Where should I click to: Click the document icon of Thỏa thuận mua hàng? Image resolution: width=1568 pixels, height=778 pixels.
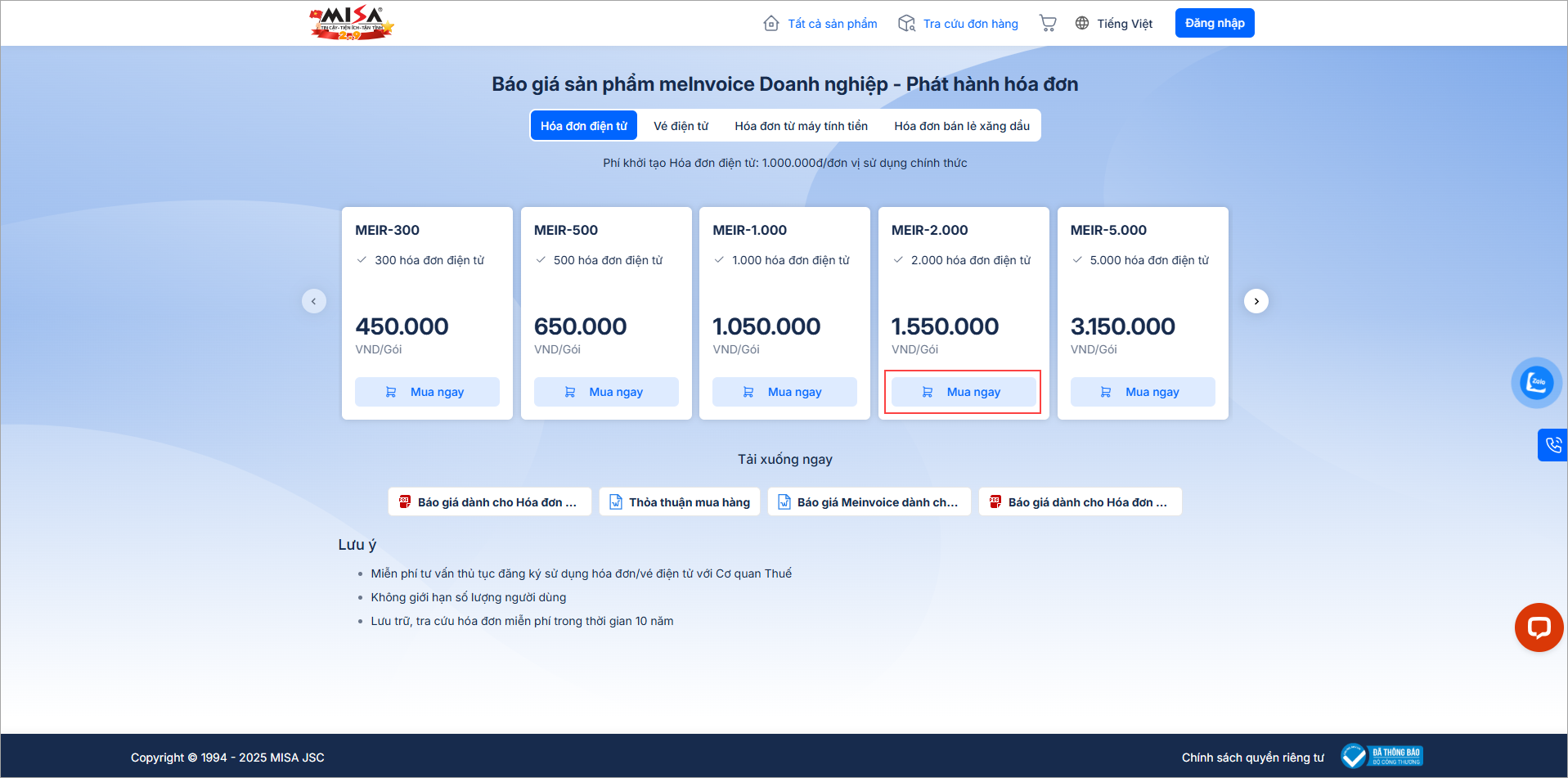pyautogui.click(x=616, y=501)
